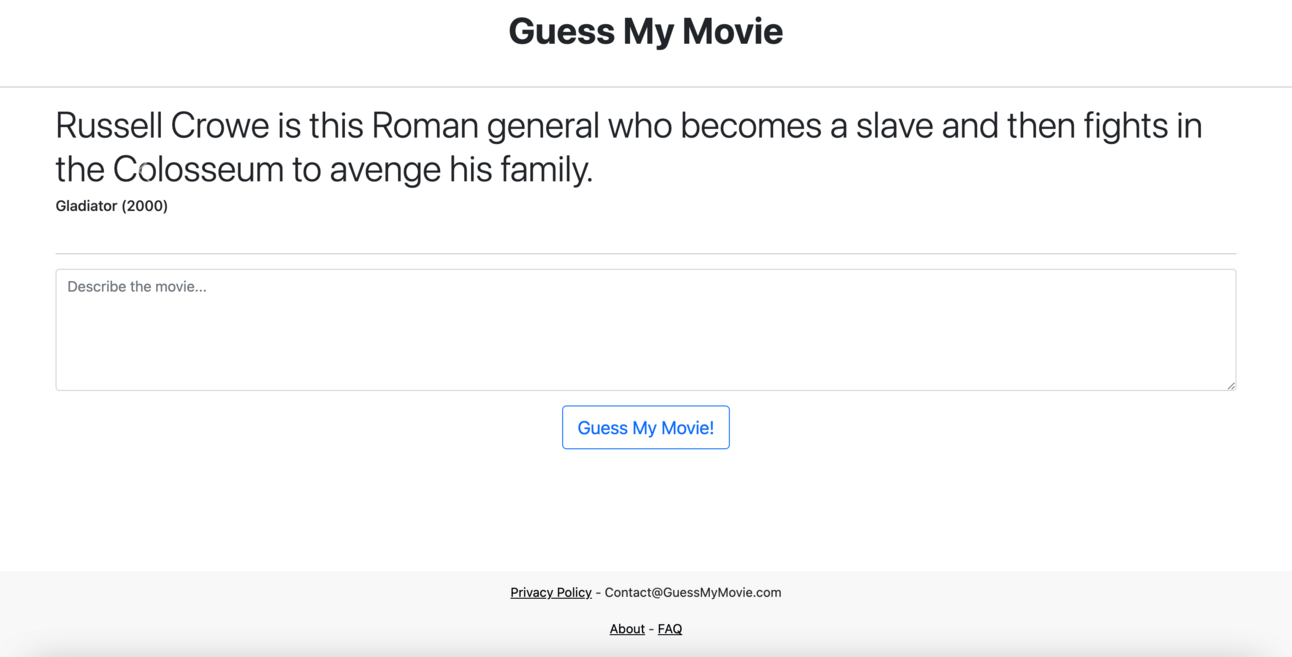Focus the Describe the movie text area
This screenshot has width=1292, height=657.
645,329
